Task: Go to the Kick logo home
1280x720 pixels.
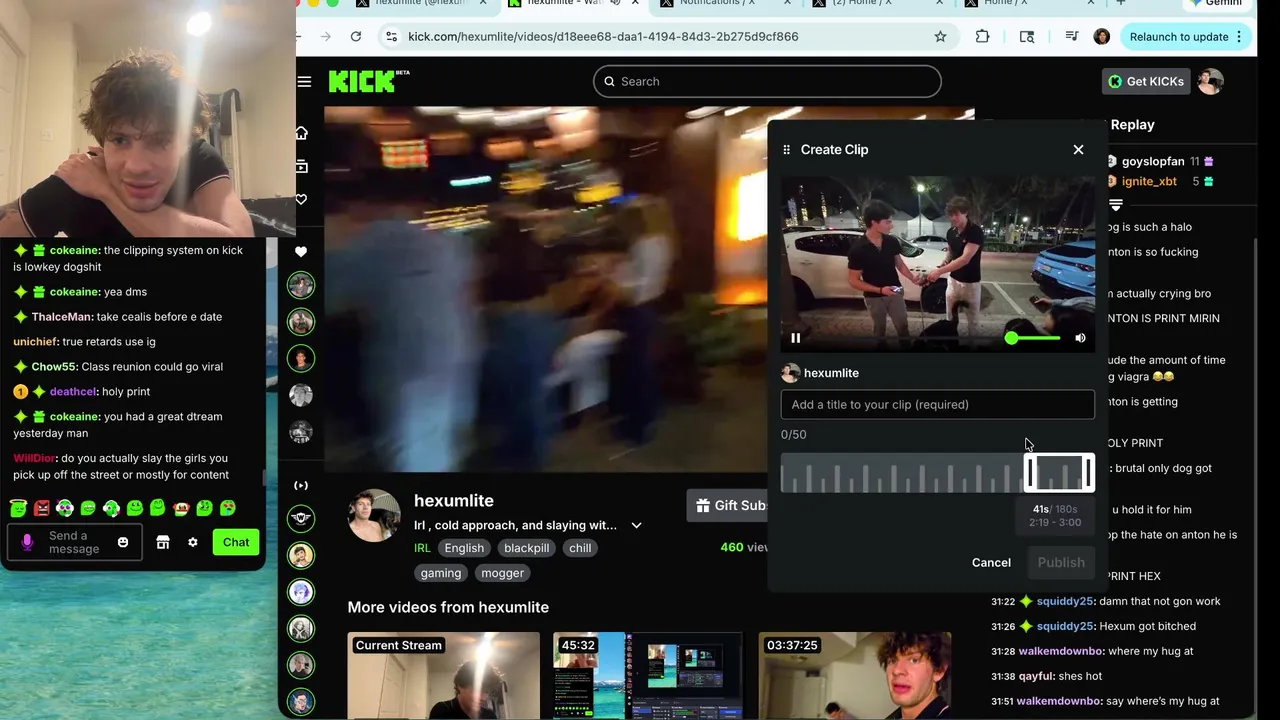Action: [x=369, y=81]
